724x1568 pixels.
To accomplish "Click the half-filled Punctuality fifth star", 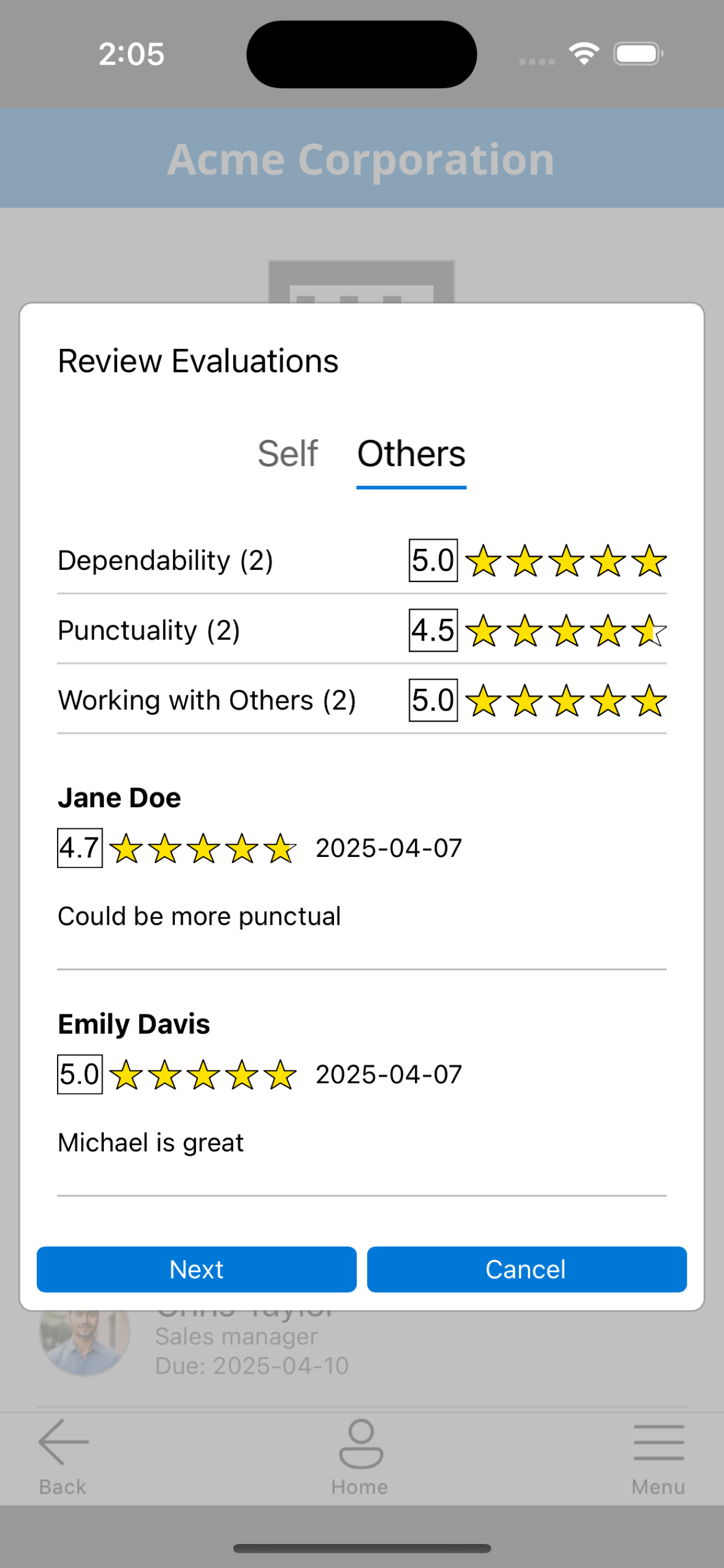I will (x=649, y=631).
